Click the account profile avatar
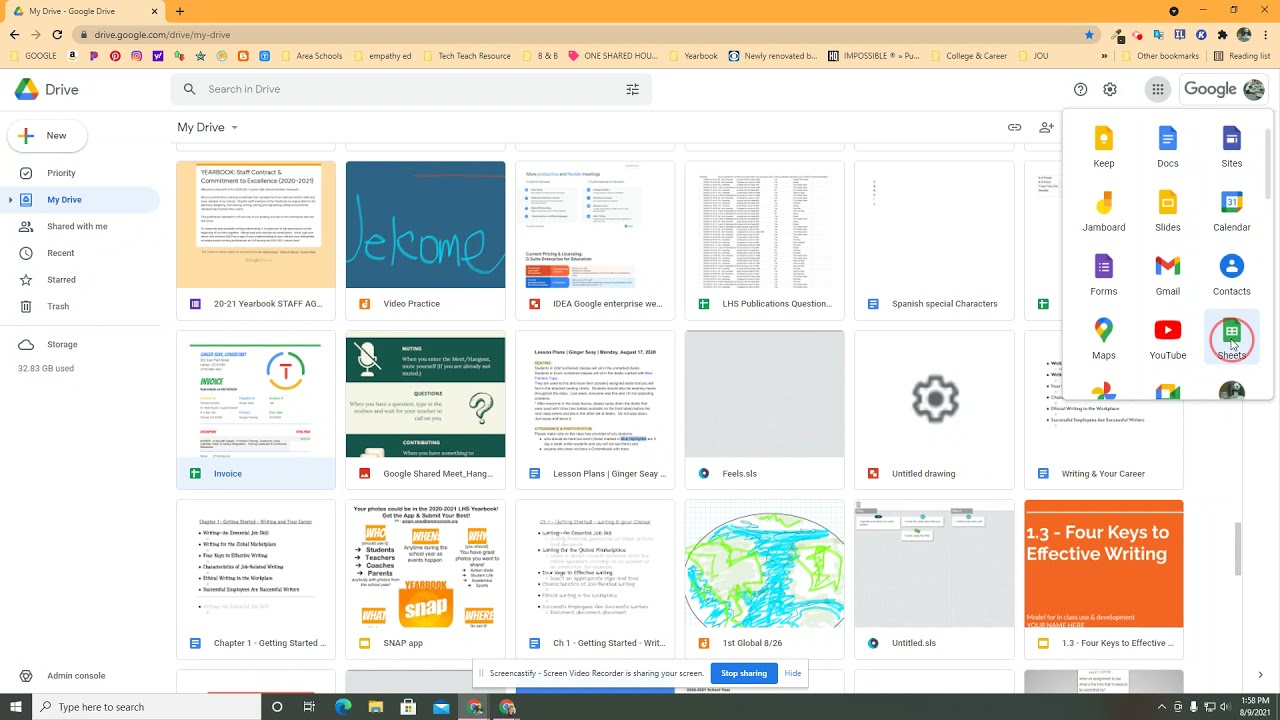1280x720 pixels. click(1253, 89)
